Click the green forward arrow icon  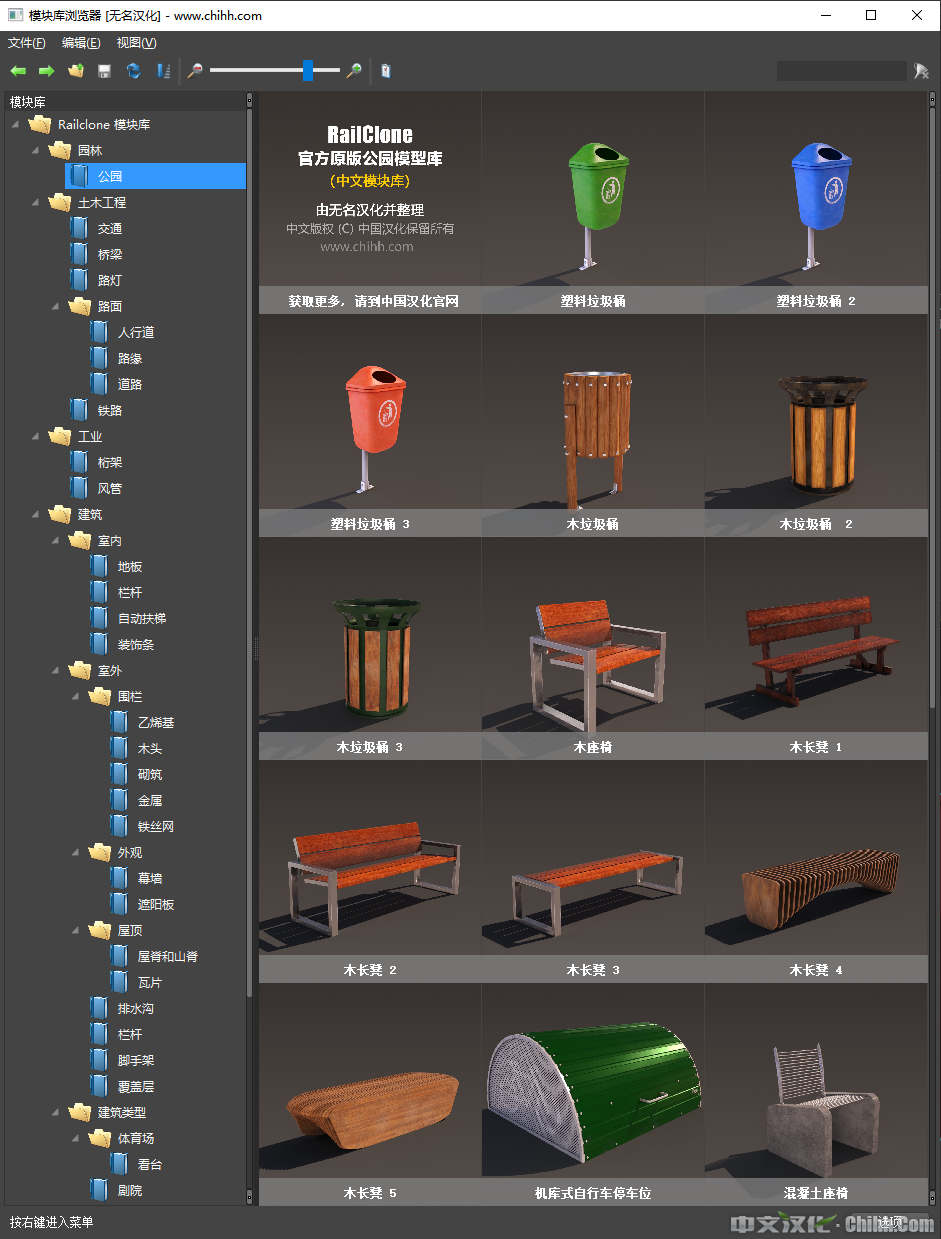[46, 71]
